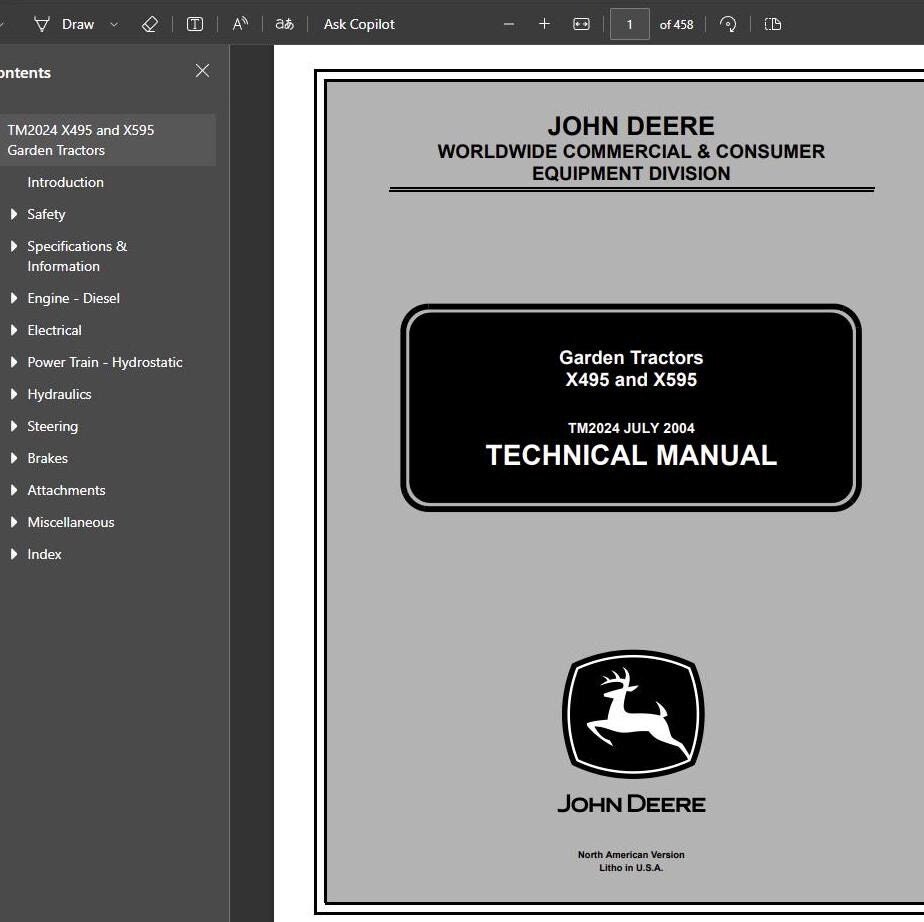Open Ask Copilot
This screenshot has width=924, height=922.
click(358, 24)
